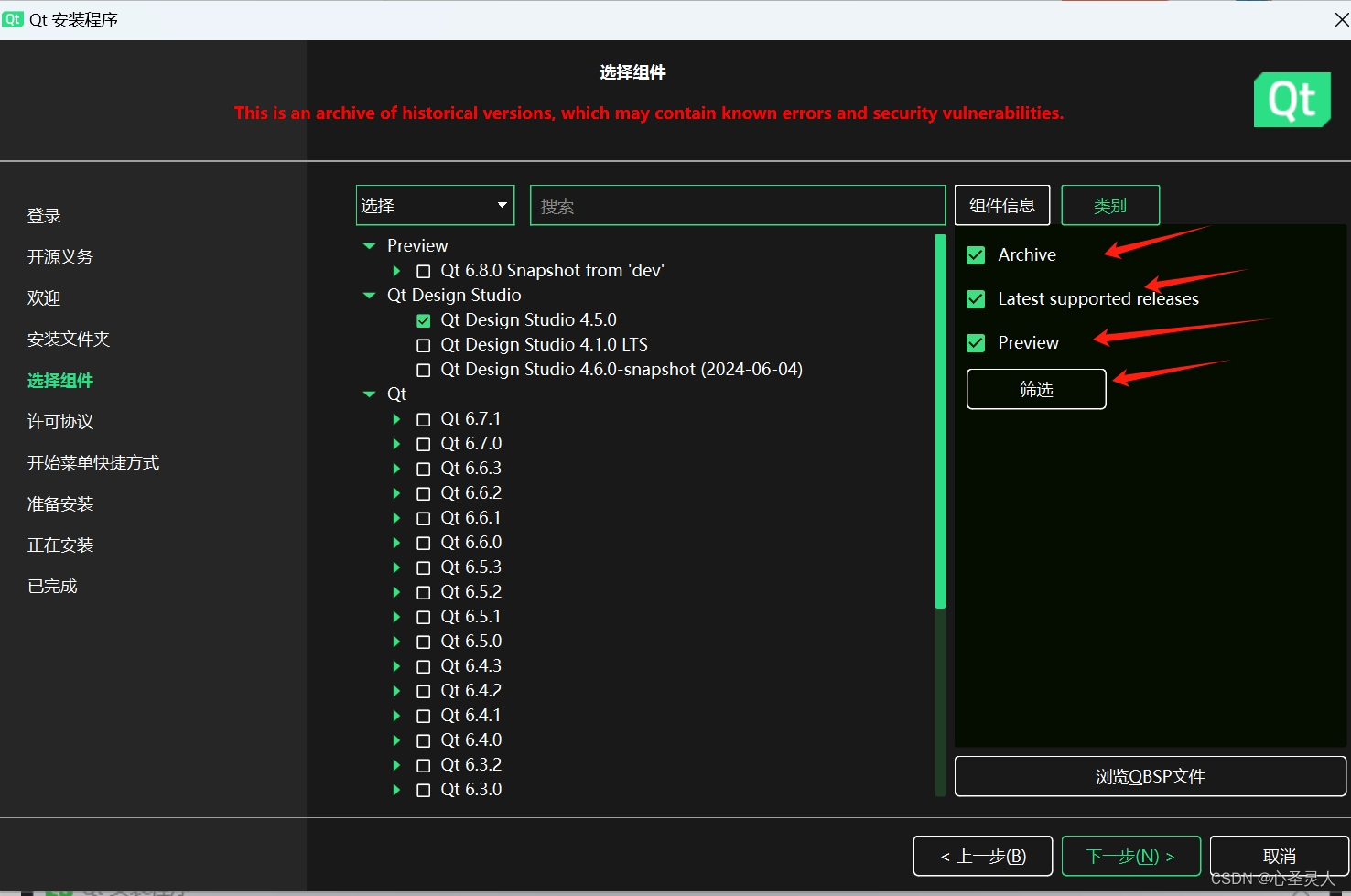The width and height of the screenshot is (1351, 896).
Task: Expand Qt 6.7.1 subcomponents
Action: click(x=395, y=418)
